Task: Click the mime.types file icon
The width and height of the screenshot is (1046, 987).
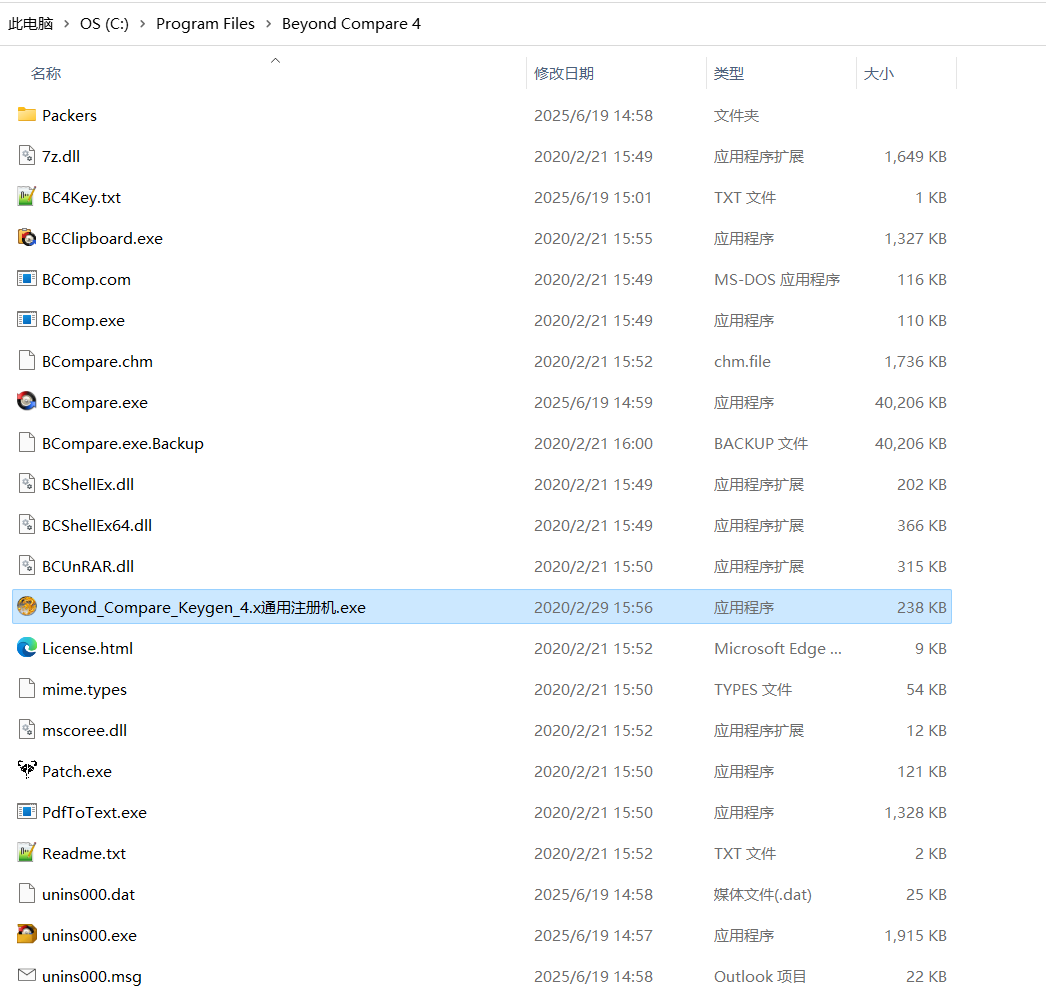Action: point(27,689)
